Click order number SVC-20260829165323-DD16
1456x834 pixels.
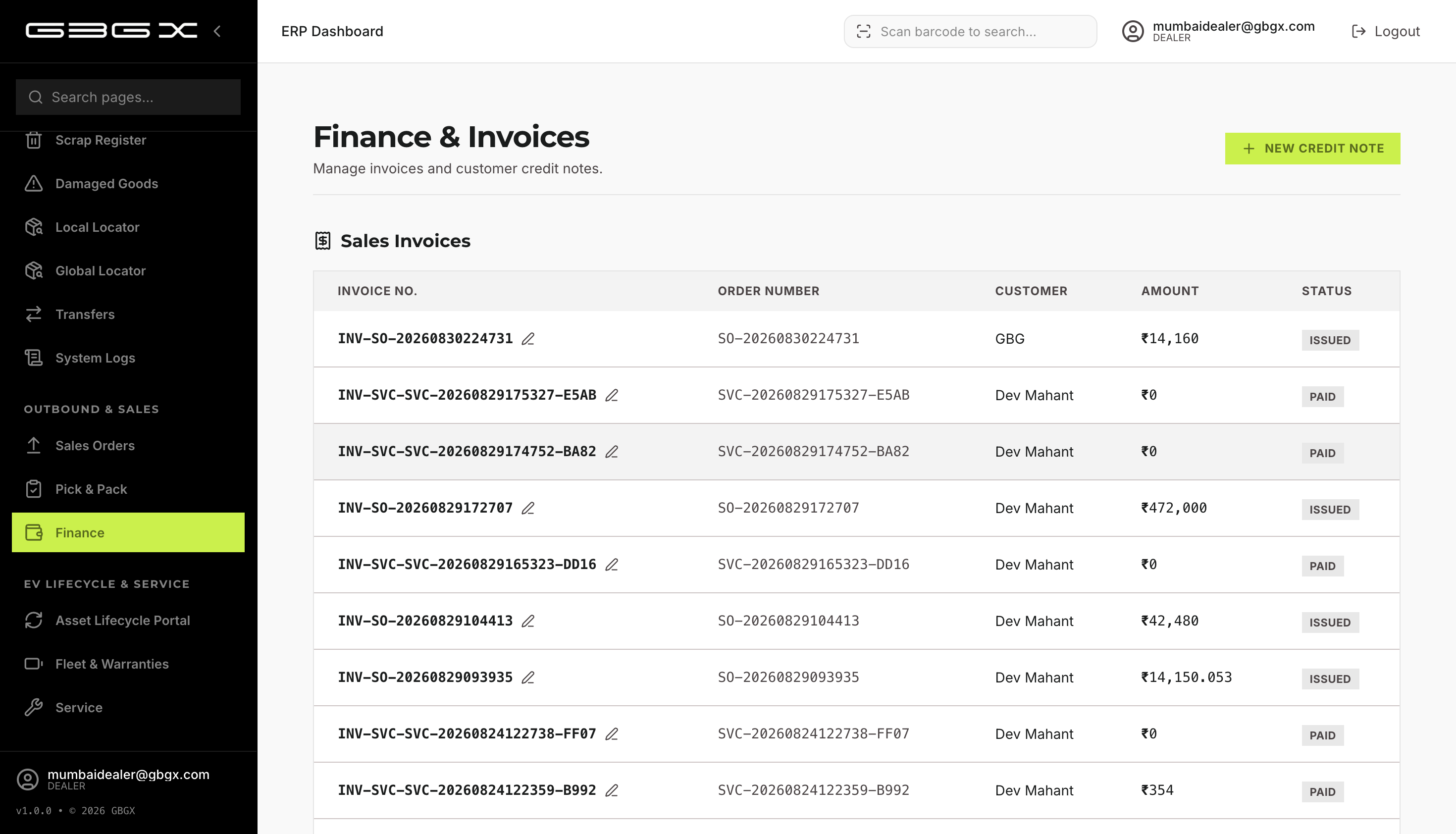(x=813, y=565)
